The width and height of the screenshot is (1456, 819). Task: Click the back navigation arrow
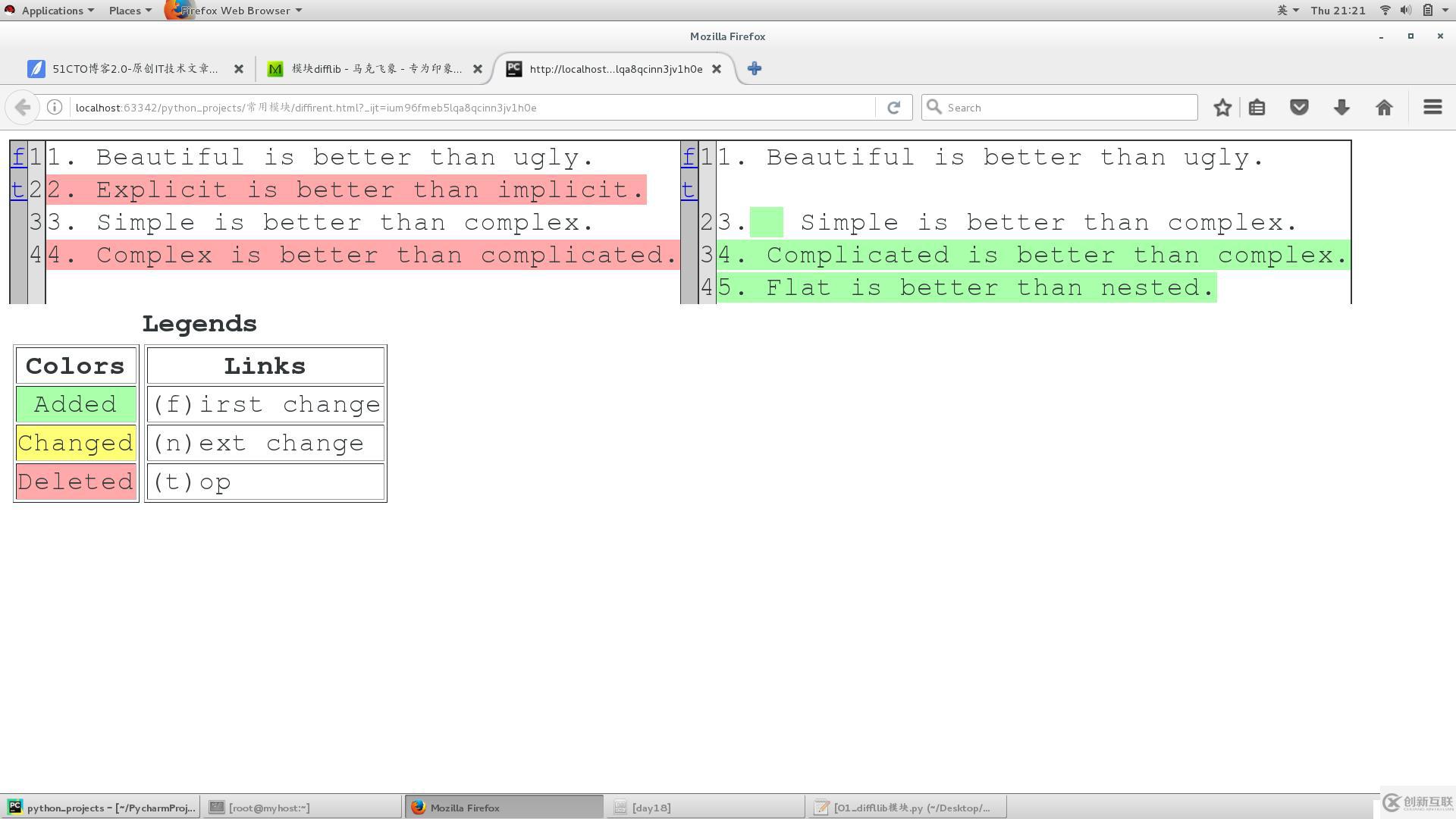click(x=23, y=108)
